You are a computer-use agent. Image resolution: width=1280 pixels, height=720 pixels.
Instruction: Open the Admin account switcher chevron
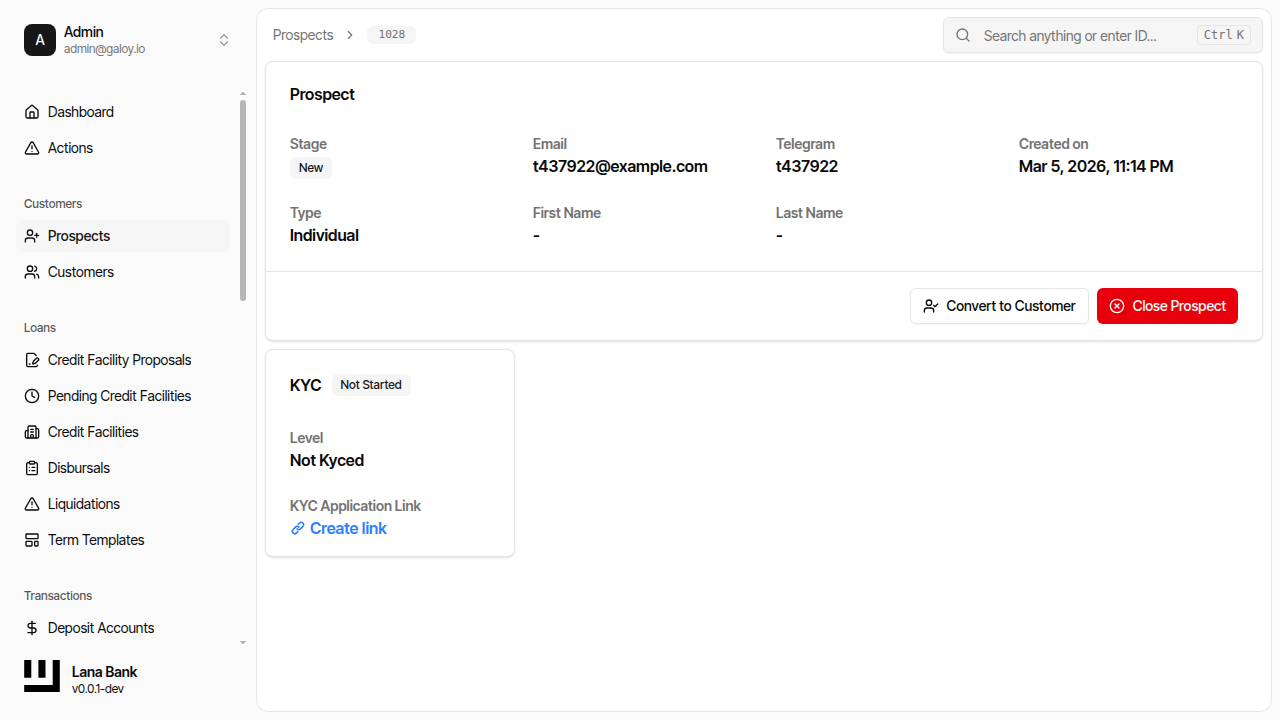tap(224, 39)
